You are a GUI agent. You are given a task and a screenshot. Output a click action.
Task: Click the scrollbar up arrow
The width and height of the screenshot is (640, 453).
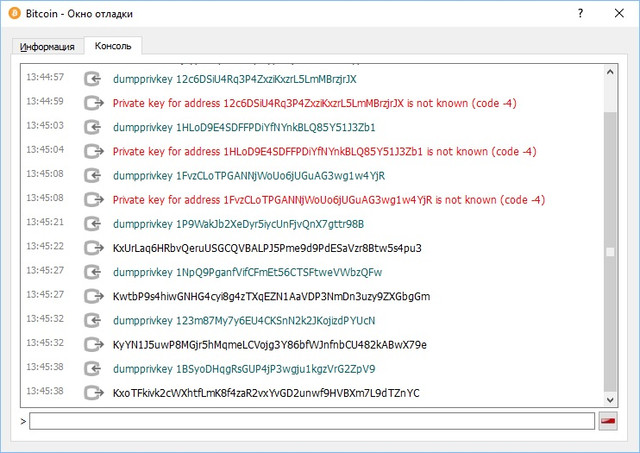[610, 72]
